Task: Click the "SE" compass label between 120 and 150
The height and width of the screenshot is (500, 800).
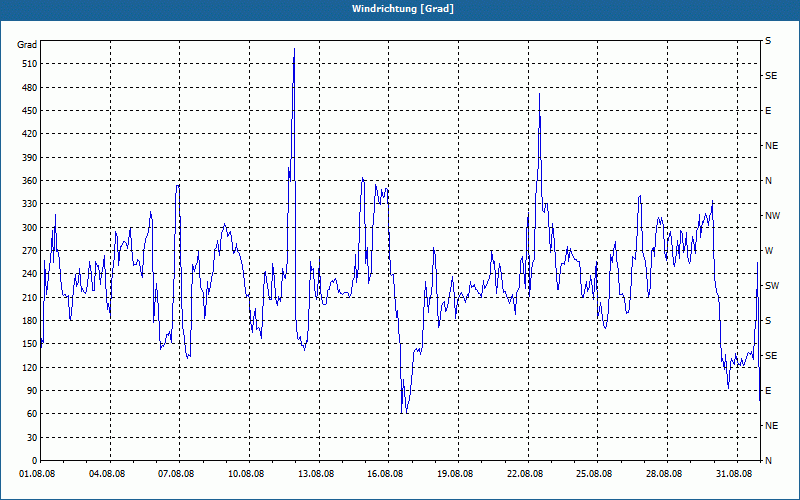Action: (771, 356)
